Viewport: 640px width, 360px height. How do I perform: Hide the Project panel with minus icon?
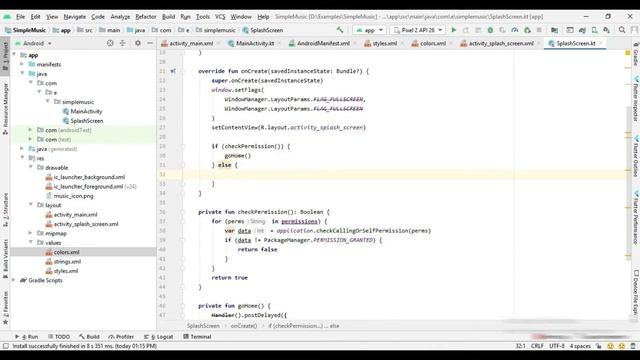point(150,43)
